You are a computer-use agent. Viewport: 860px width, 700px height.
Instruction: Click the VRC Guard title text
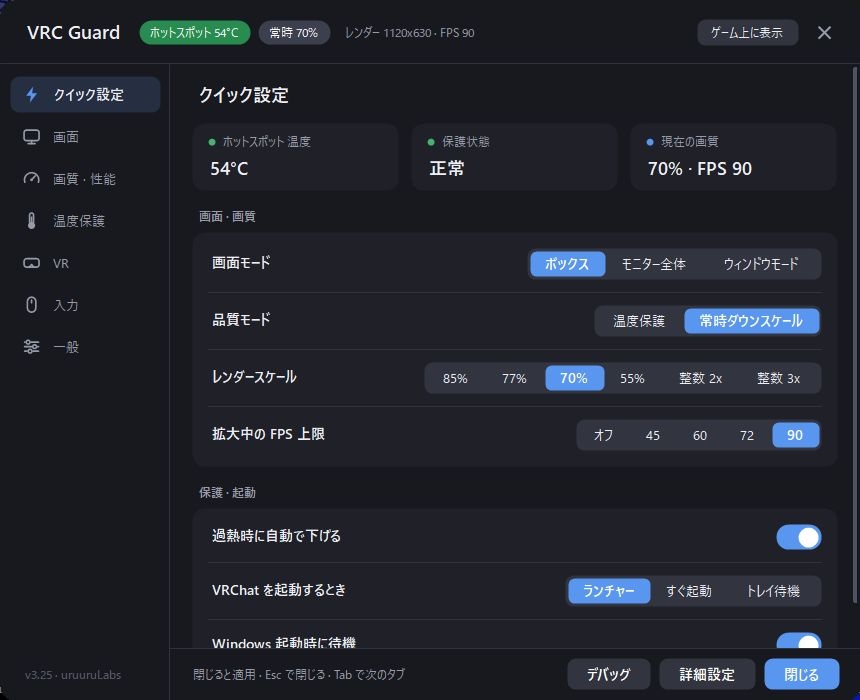(x=73, y=33)
